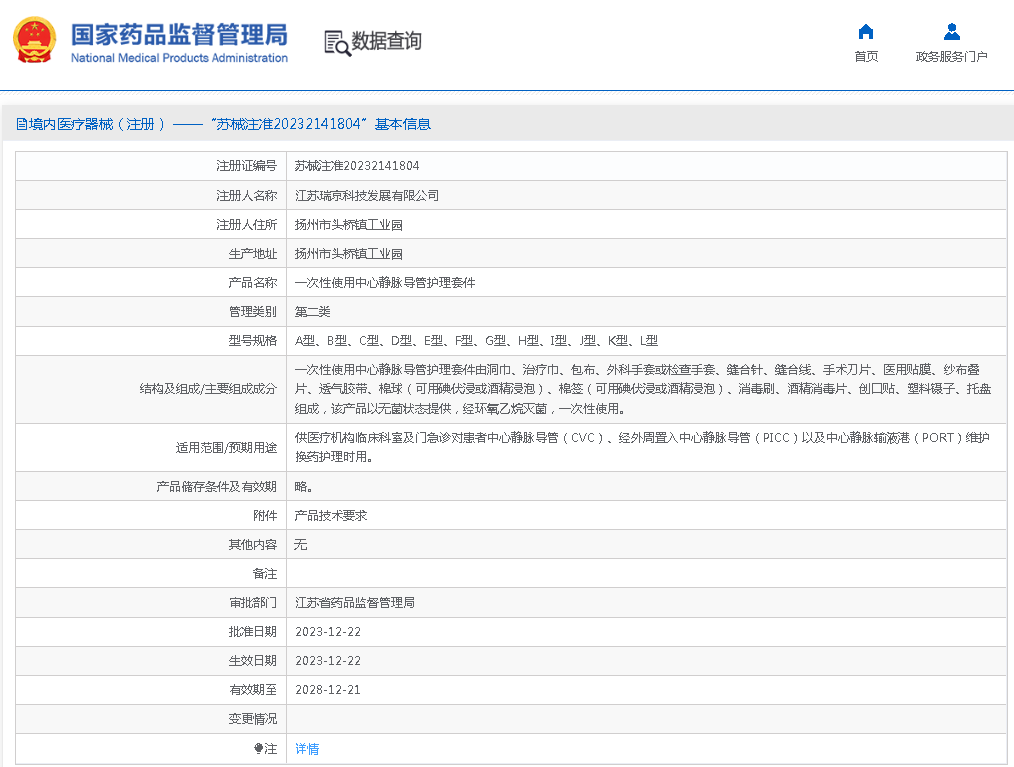Click the 注册人住所 label
The image size is (1014, 767).
[246, 224]
